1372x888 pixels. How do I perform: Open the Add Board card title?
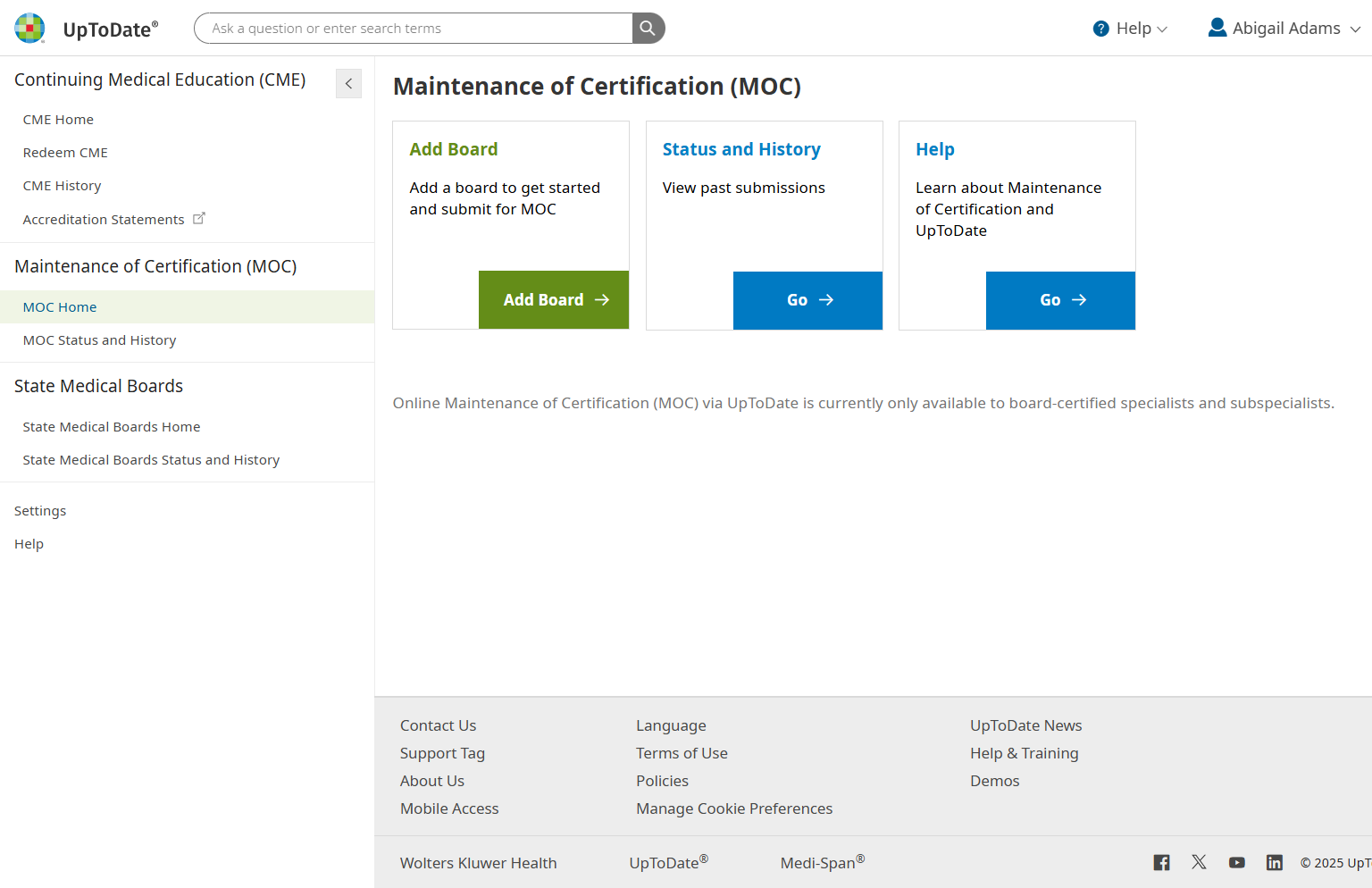pos(454,149)
